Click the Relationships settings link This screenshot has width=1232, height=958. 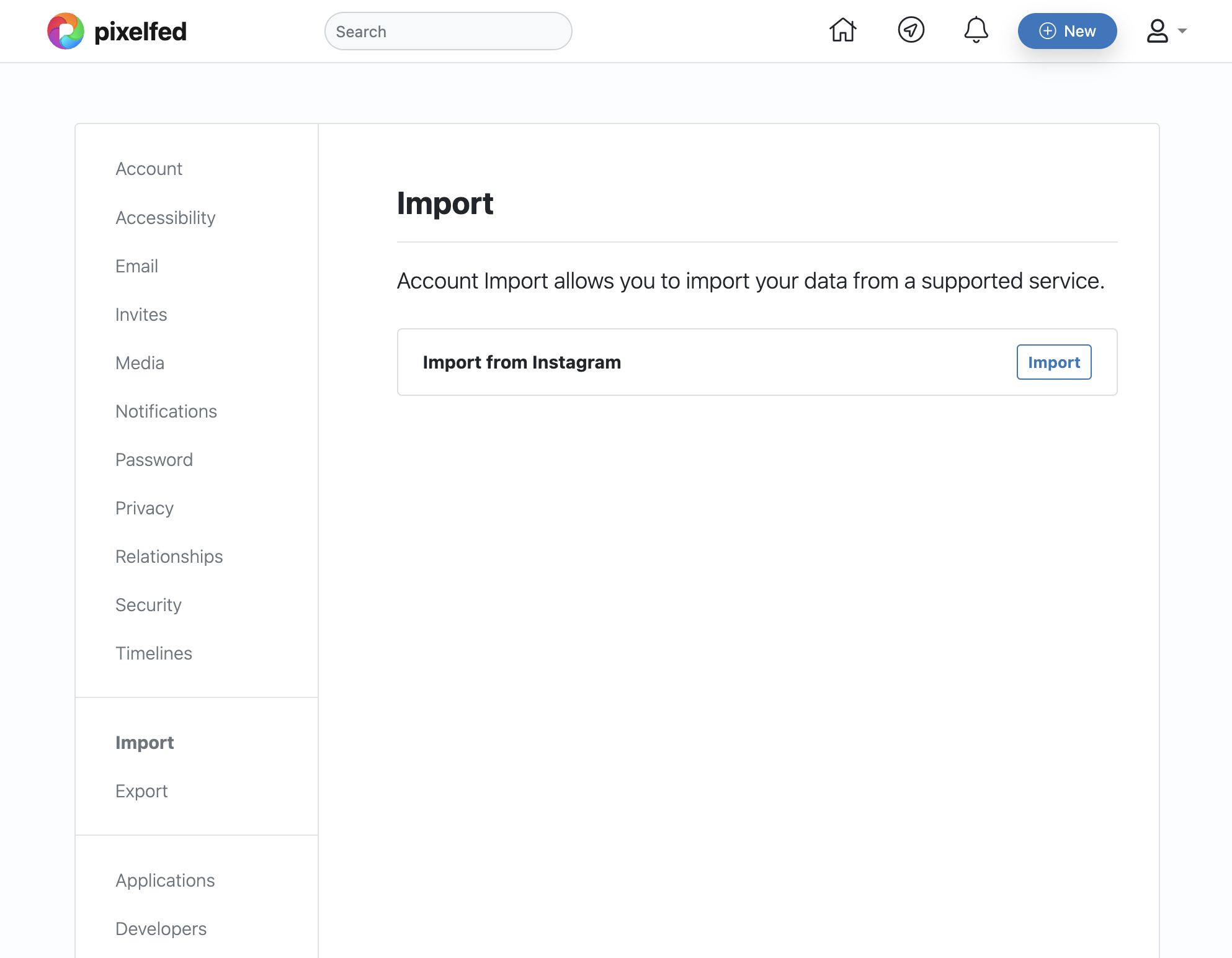169,556
